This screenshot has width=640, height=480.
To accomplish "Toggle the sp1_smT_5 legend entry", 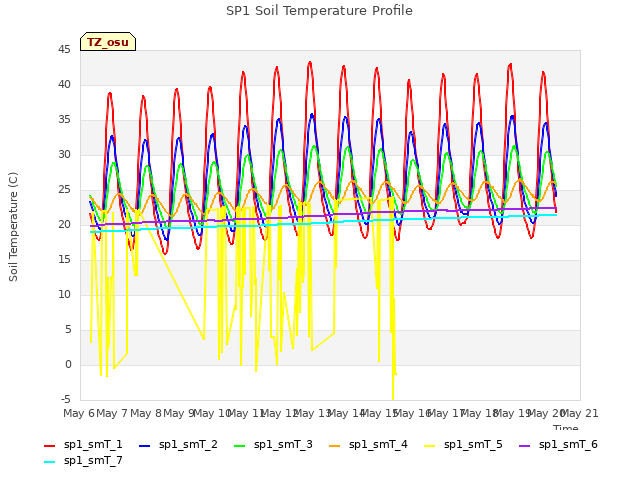I will click(x=463, y=444).
